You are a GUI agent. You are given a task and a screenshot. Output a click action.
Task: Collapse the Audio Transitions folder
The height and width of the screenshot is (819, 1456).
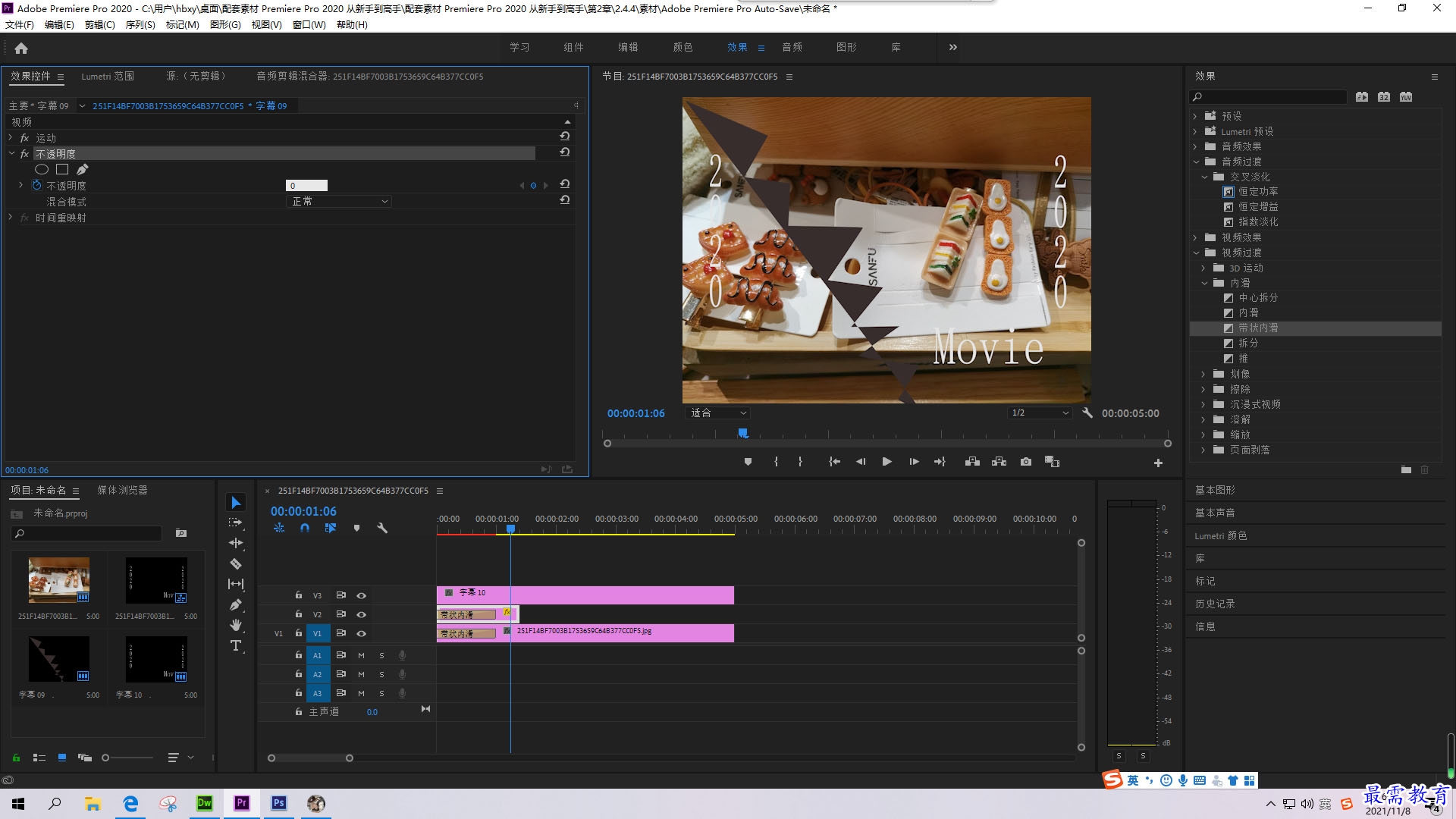coord(1195,162)
